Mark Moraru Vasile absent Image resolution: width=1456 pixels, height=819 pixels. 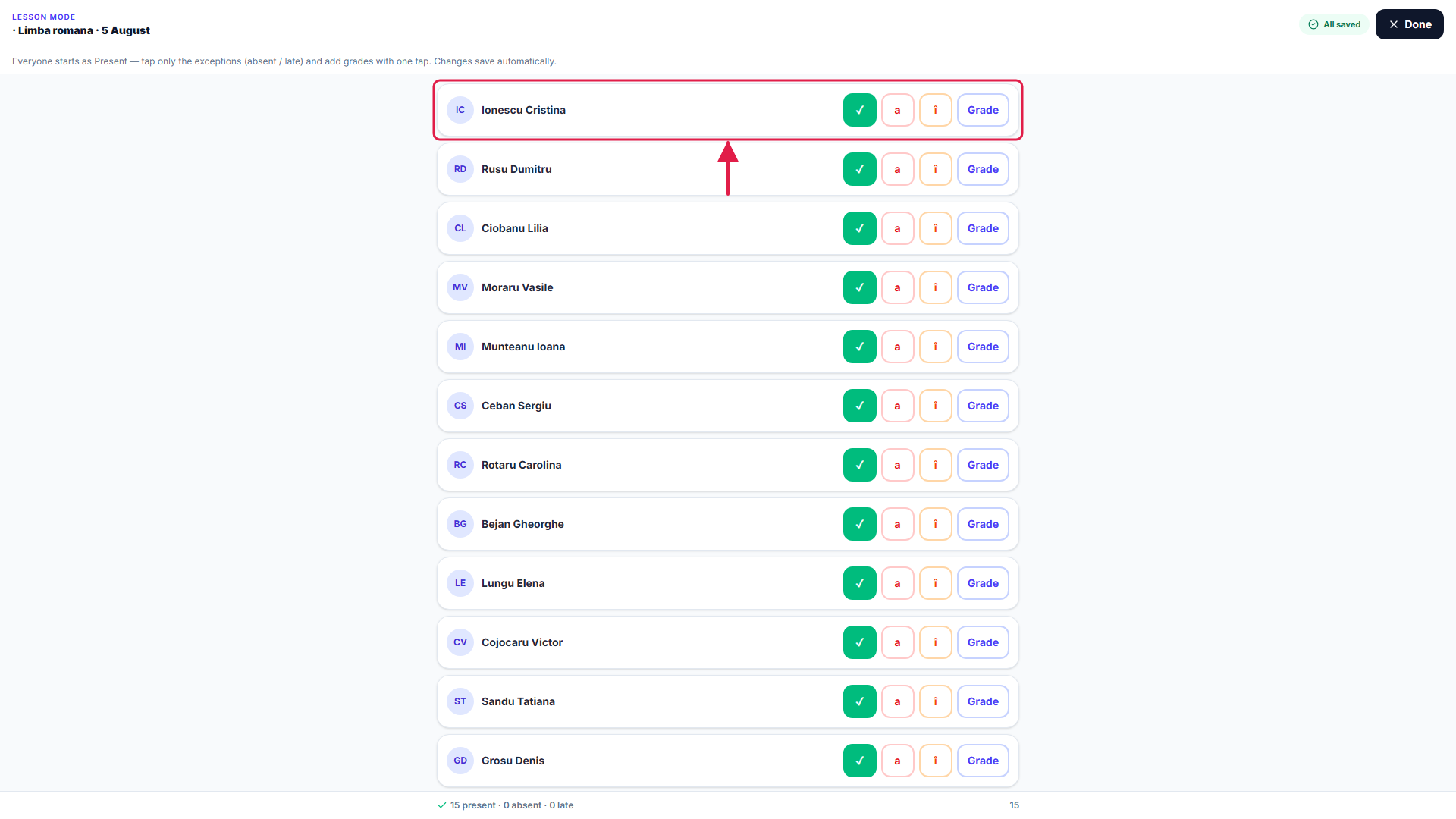(897, 287)
